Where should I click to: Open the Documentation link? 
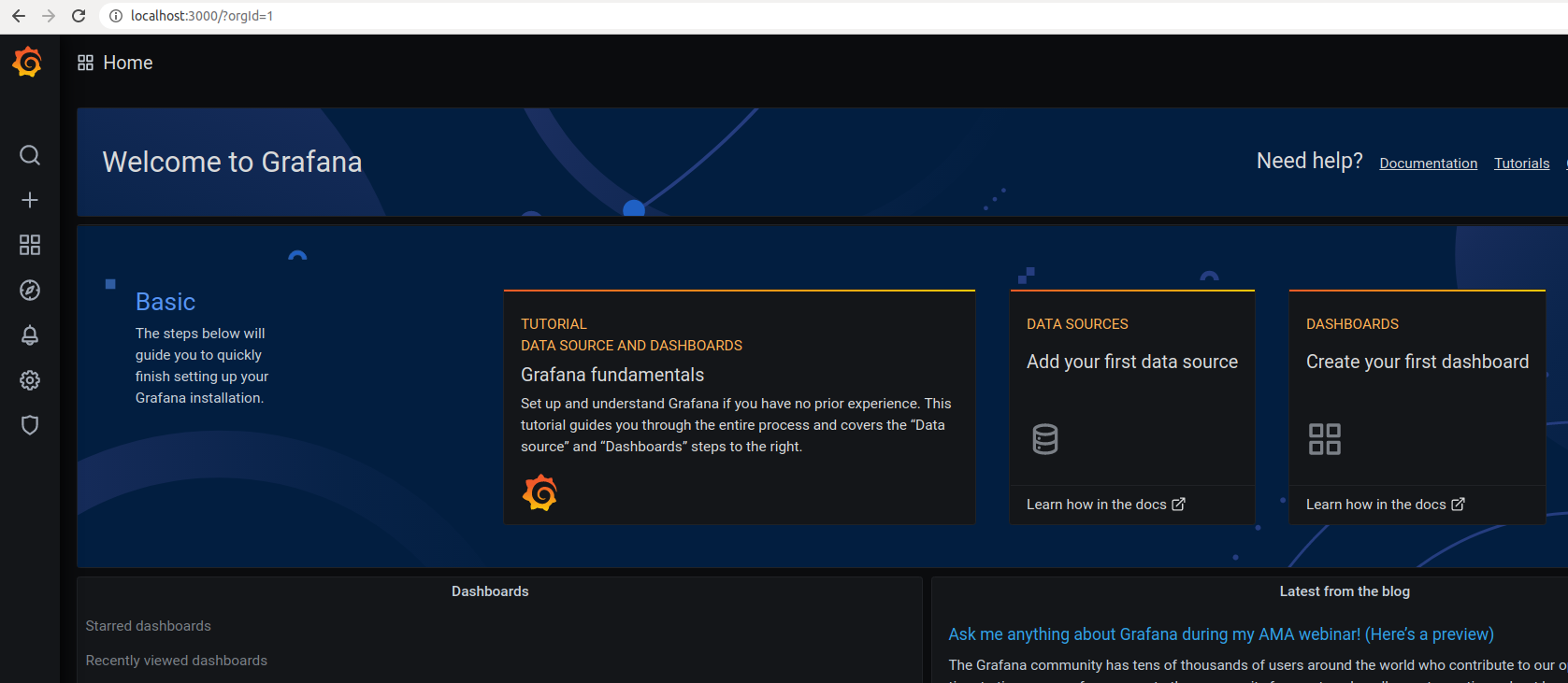pyautogui.click(x=1429, y=164)
